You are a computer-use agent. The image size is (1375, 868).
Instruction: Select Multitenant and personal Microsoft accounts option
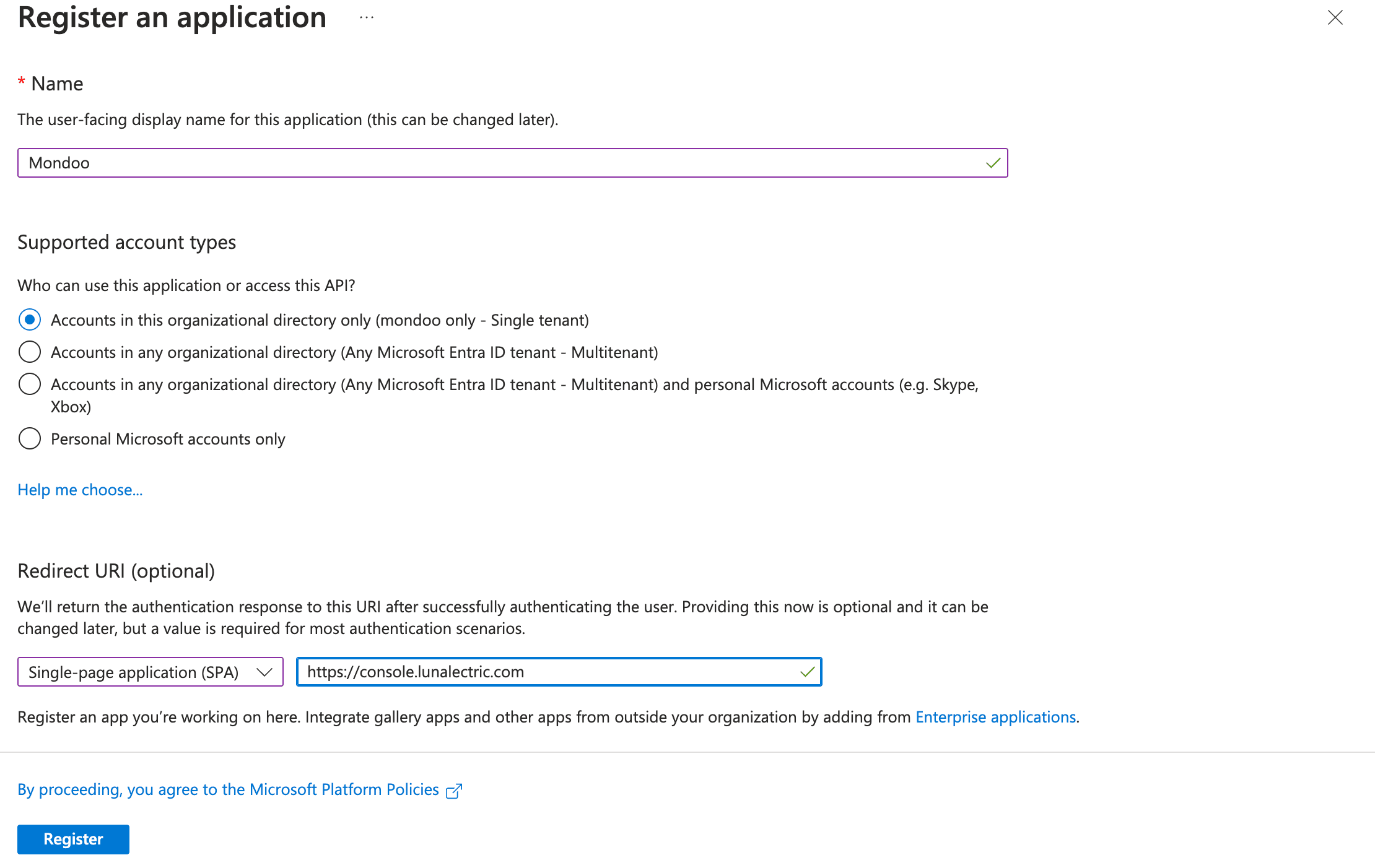point(29,384)
